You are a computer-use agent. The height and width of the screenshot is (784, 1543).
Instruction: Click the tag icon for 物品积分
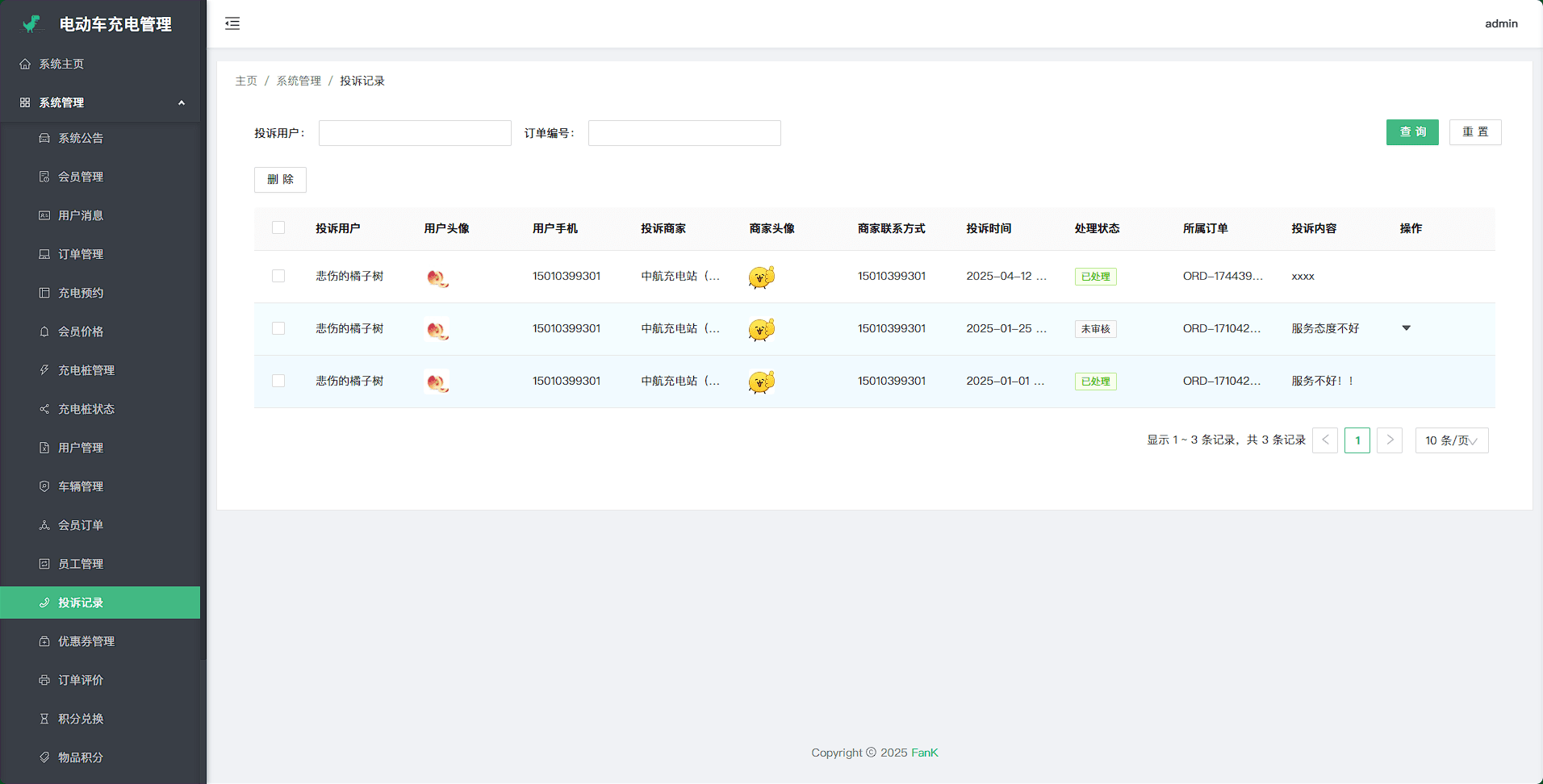point(44,757)
